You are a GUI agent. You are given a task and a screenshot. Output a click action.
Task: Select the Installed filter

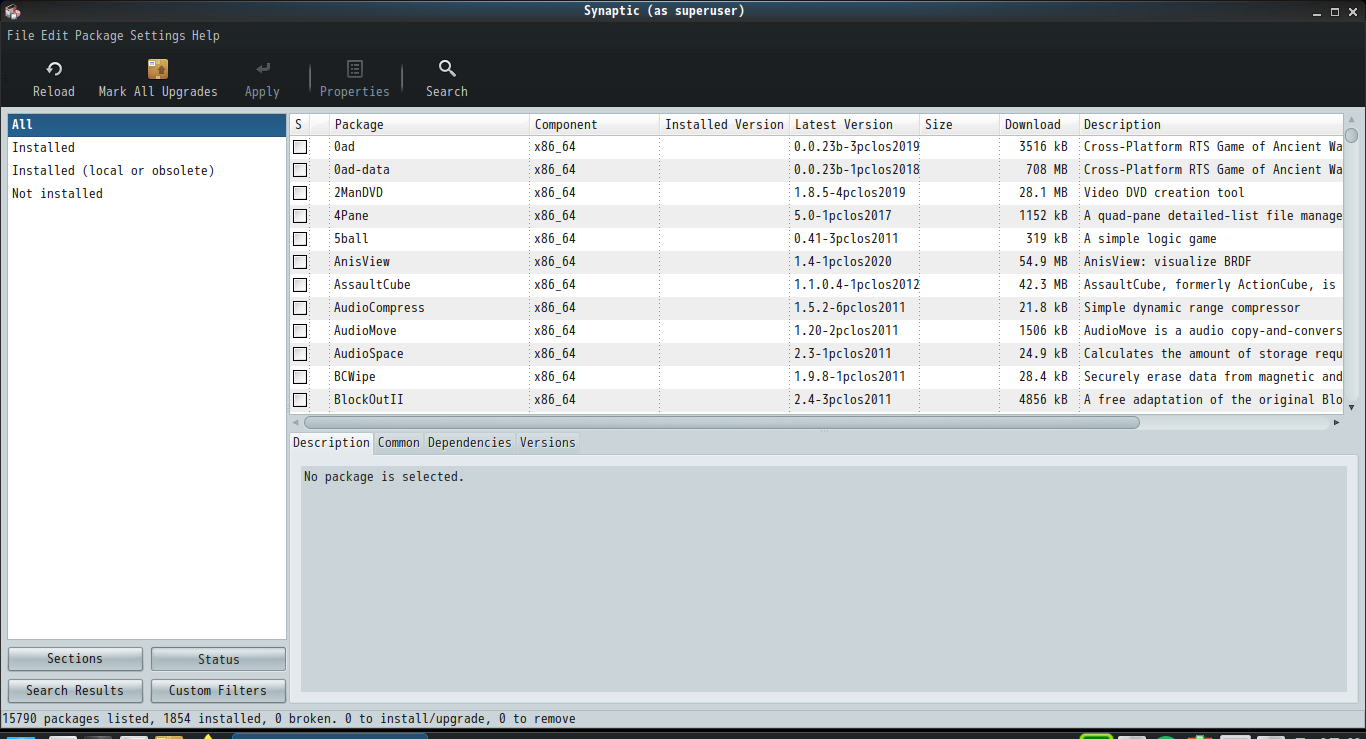(x=147, y=148)
